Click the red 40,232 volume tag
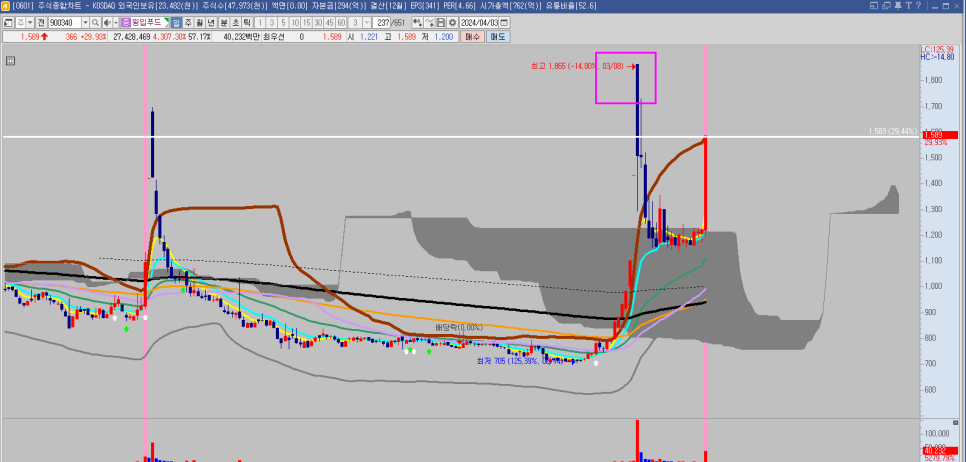This screenshot has height=462, width=966. pyautogui.click(x=941, y=450)
